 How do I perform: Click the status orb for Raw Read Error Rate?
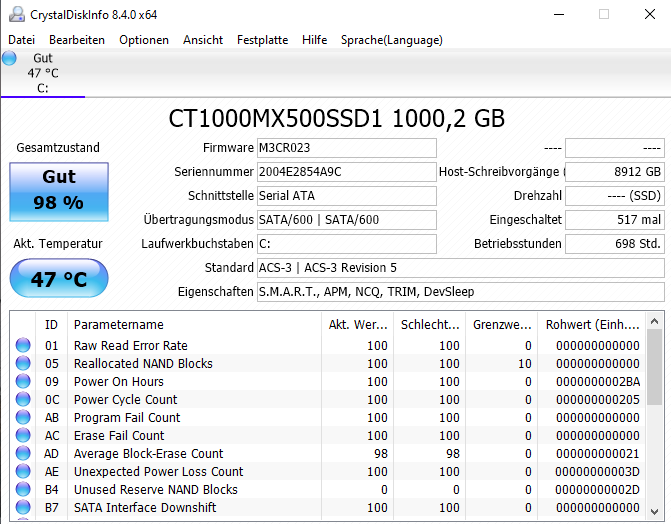[x=23, y=345]
